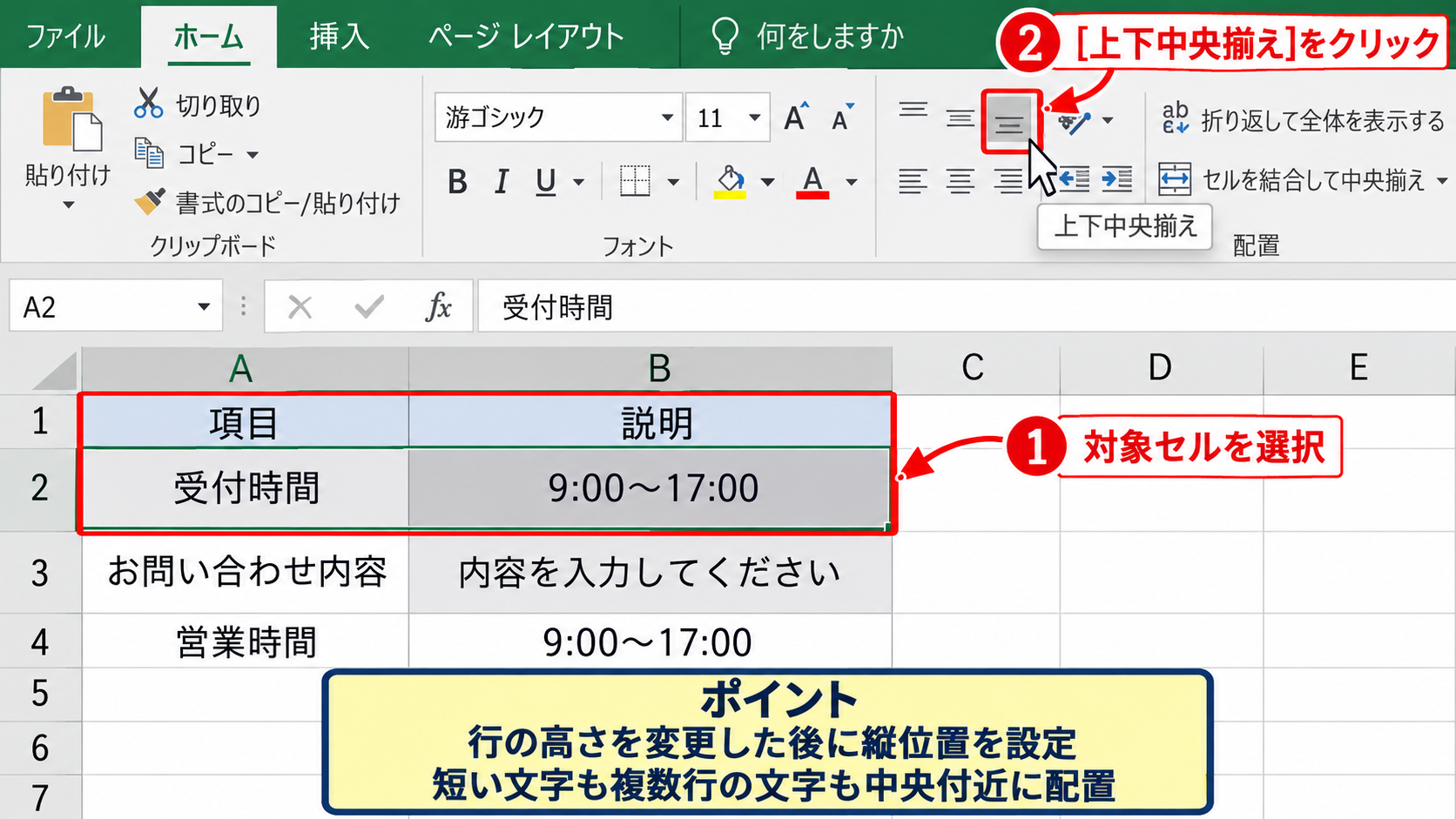Click セルを結合して中央揃え button
Screen dimensions: 1456x819
1291,179
